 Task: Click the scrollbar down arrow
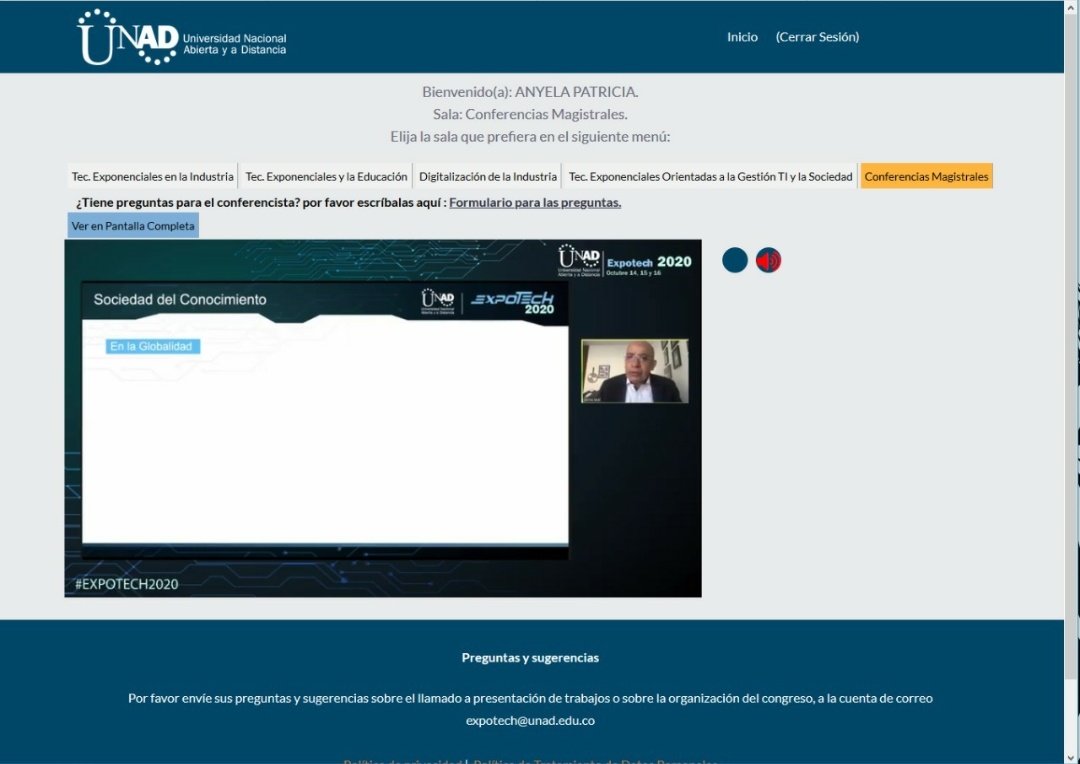coord(1072,756)
